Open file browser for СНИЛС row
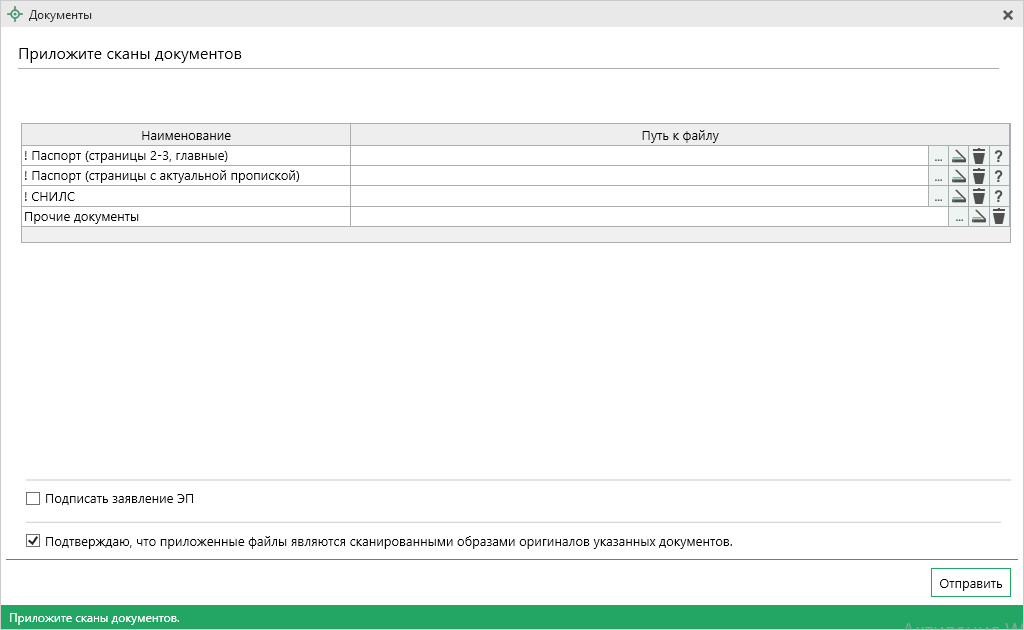Screen dimensions: 1024x630 tap(938, 196)
